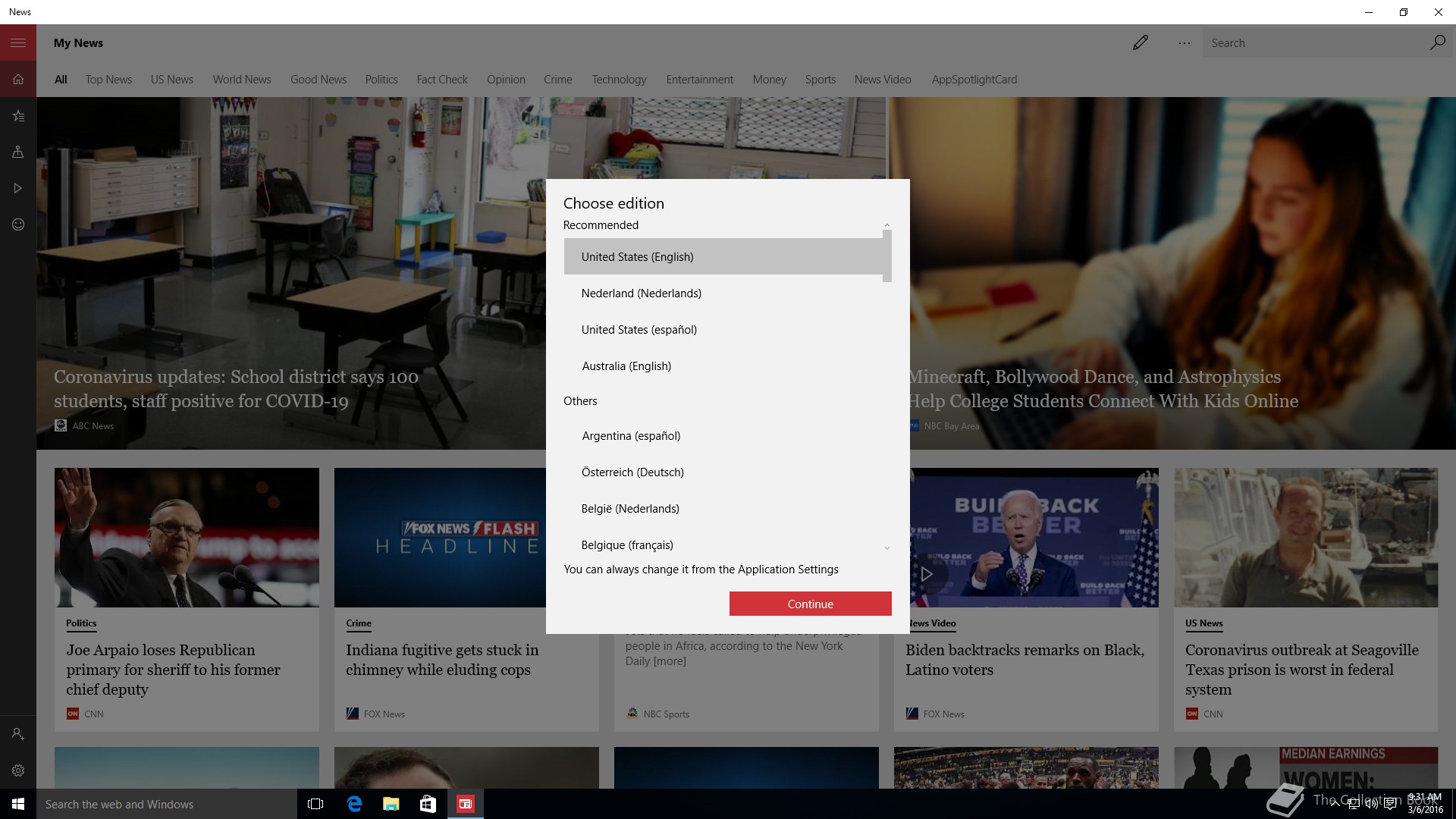Screen dimensions: 1456x819
Task: Switch to World News tab
Action: tap(242, 80)
